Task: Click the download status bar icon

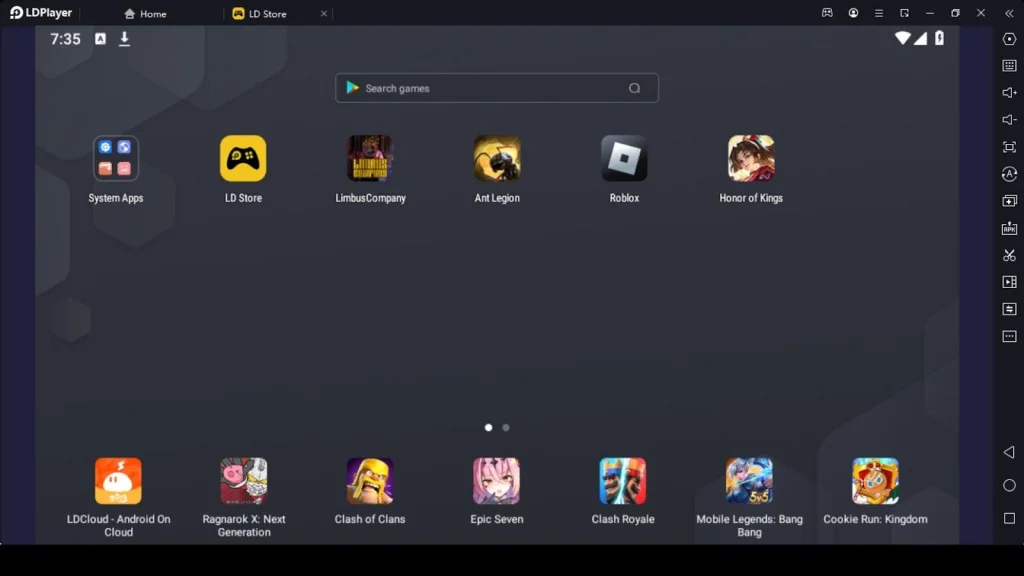Action: [124, 39]
